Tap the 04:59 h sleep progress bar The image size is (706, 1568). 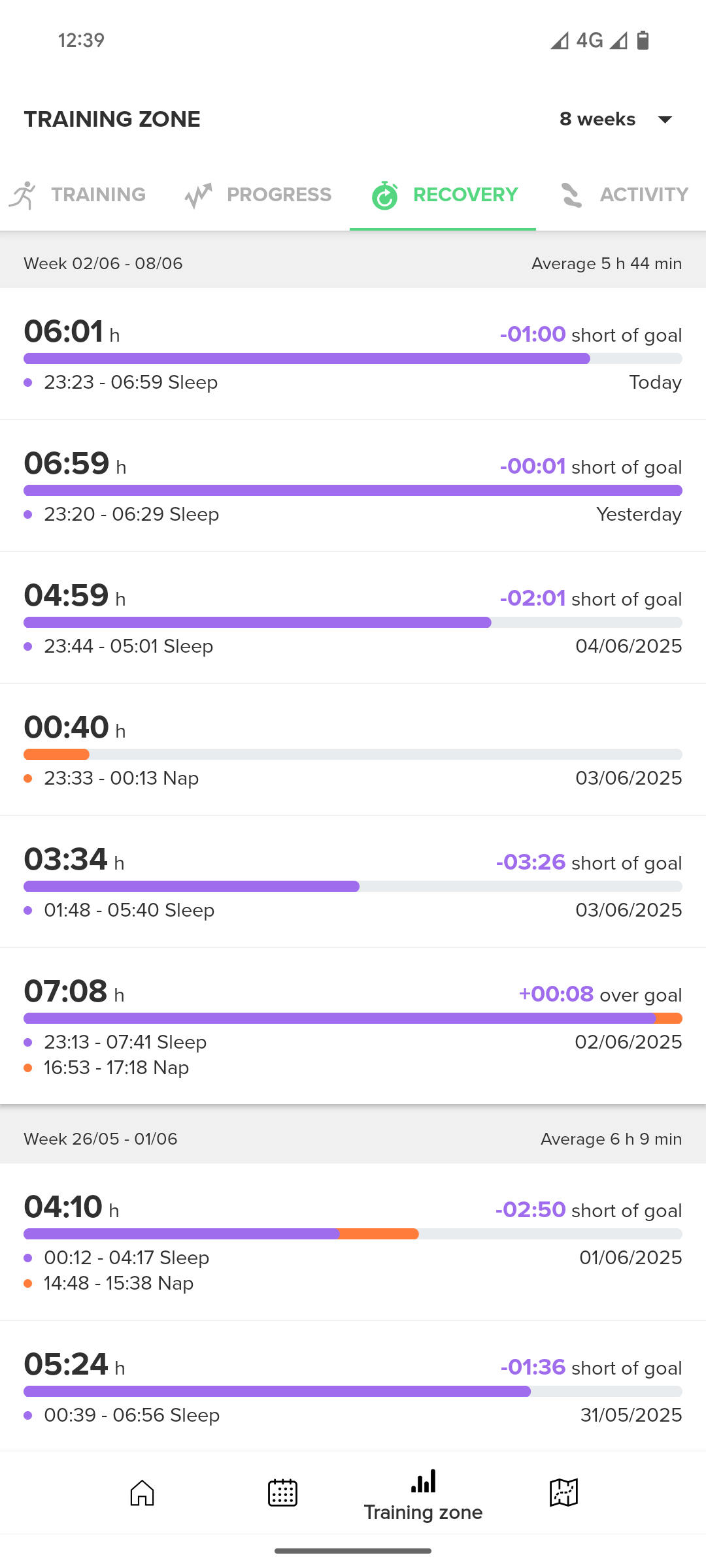coord(353,623)
